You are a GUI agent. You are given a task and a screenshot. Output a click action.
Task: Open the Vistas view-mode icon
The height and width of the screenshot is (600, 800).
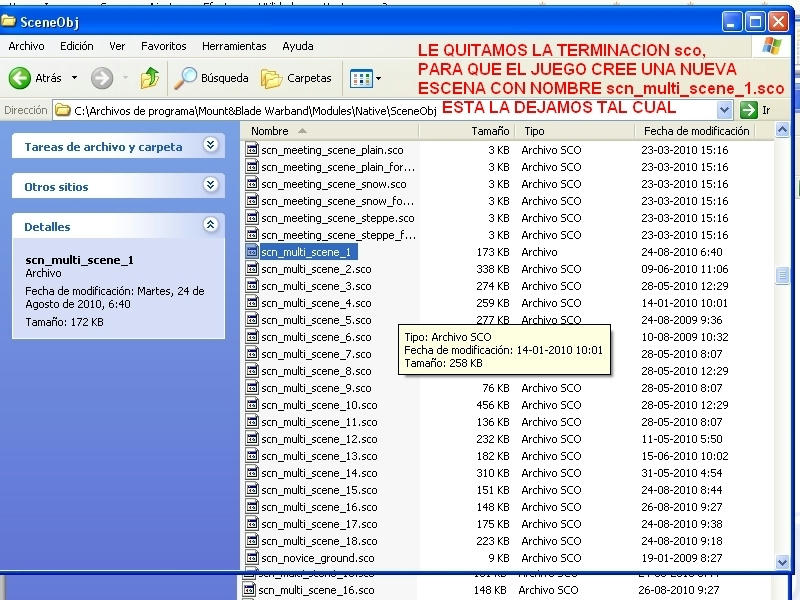pyautogui.click(x=360, y=78)
